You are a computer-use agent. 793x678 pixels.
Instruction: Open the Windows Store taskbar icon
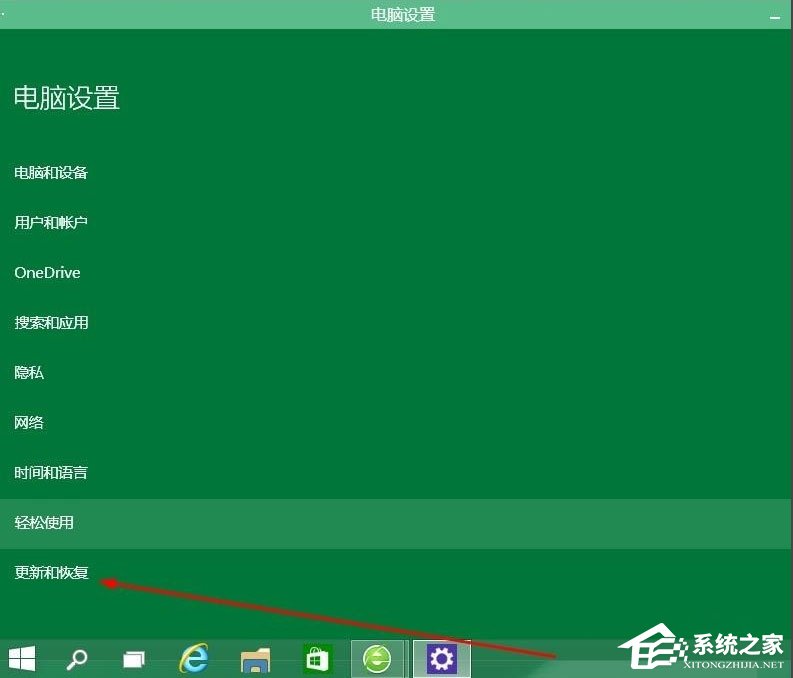click(x=317, y=659)
